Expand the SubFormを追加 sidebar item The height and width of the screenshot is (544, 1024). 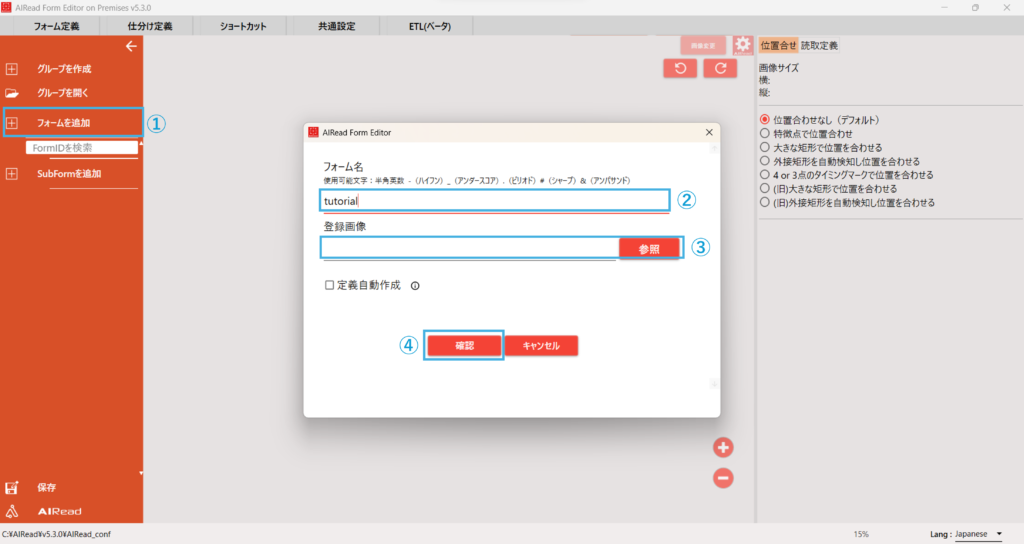click(x=12, y=174)
